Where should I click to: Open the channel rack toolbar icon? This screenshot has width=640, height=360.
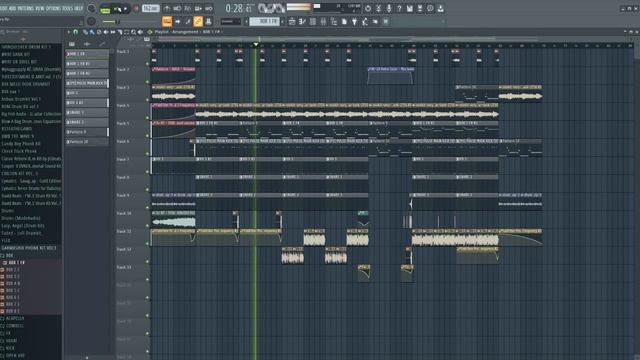313,21
